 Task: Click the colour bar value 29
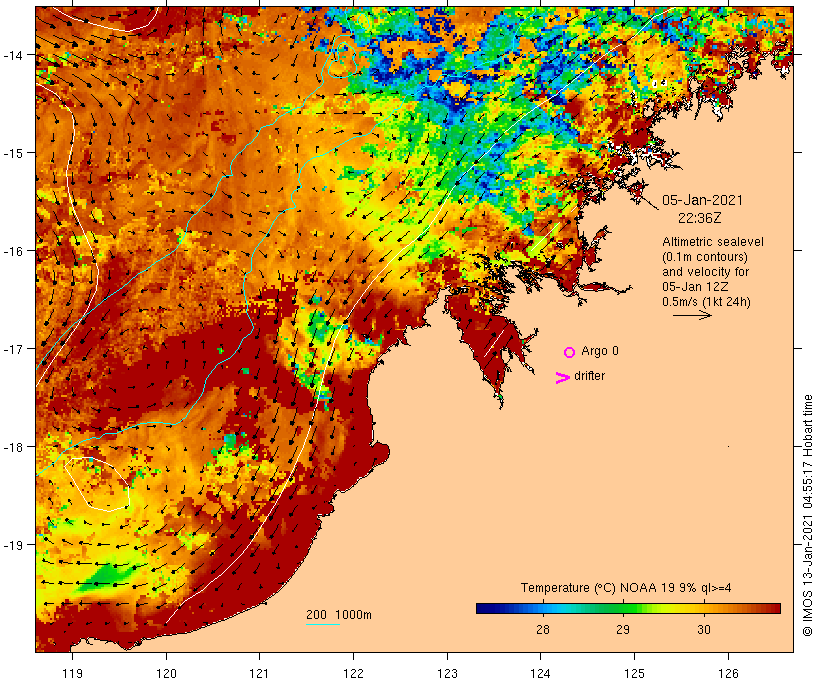(623, 630)
